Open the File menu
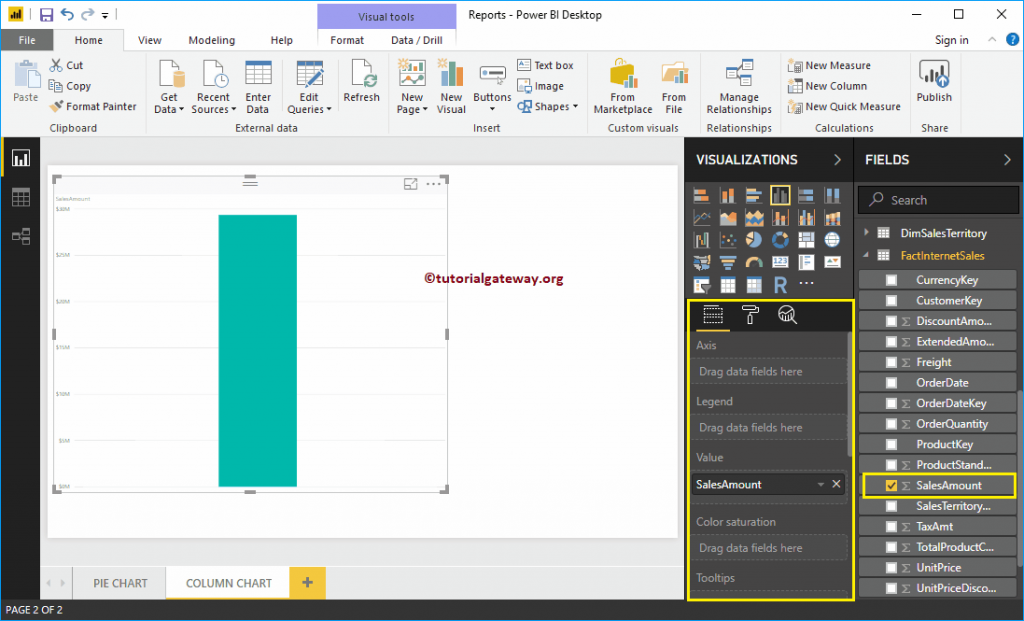 (27, 40)
